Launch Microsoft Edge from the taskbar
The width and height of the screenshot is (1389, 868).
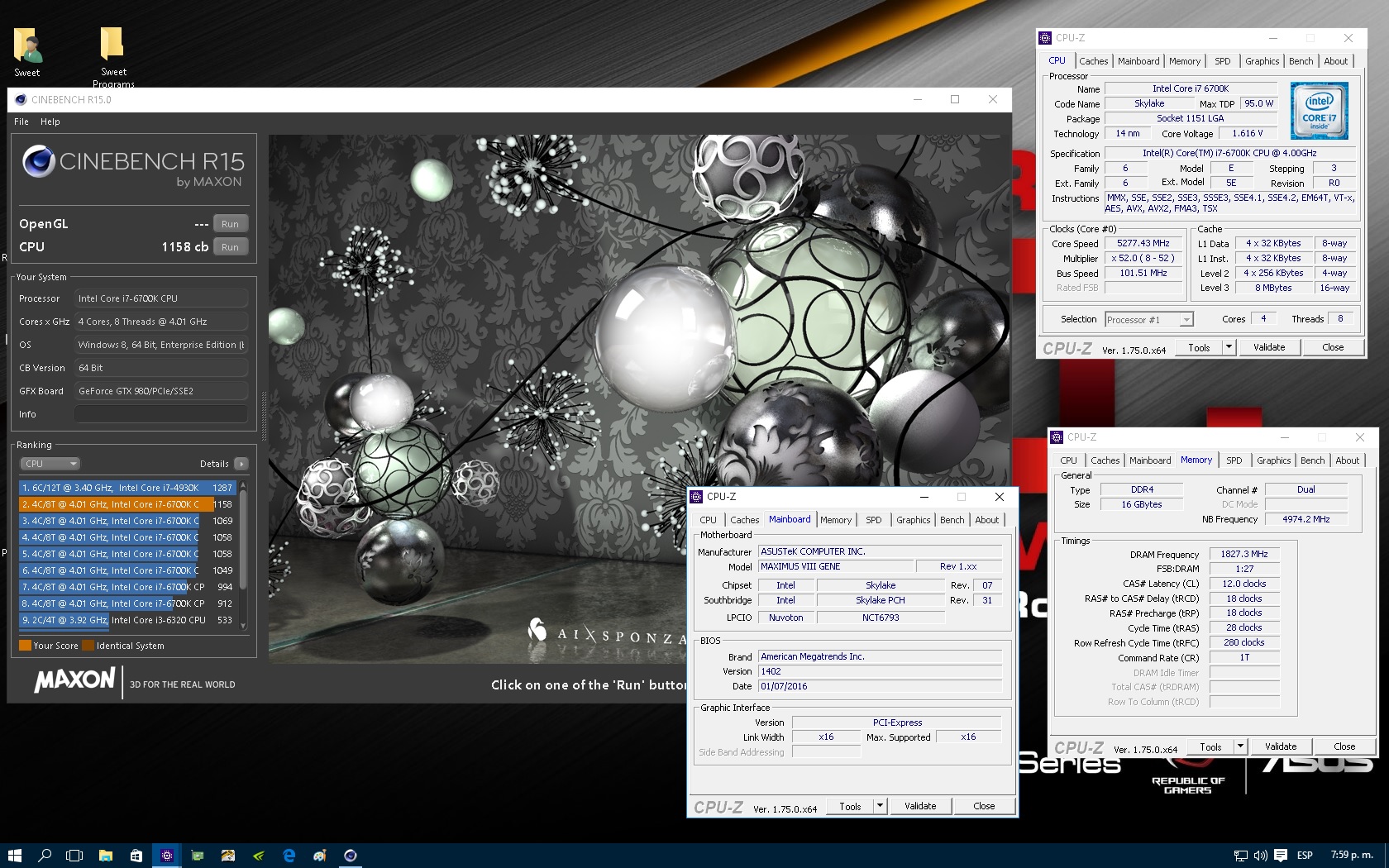point(289,856)
